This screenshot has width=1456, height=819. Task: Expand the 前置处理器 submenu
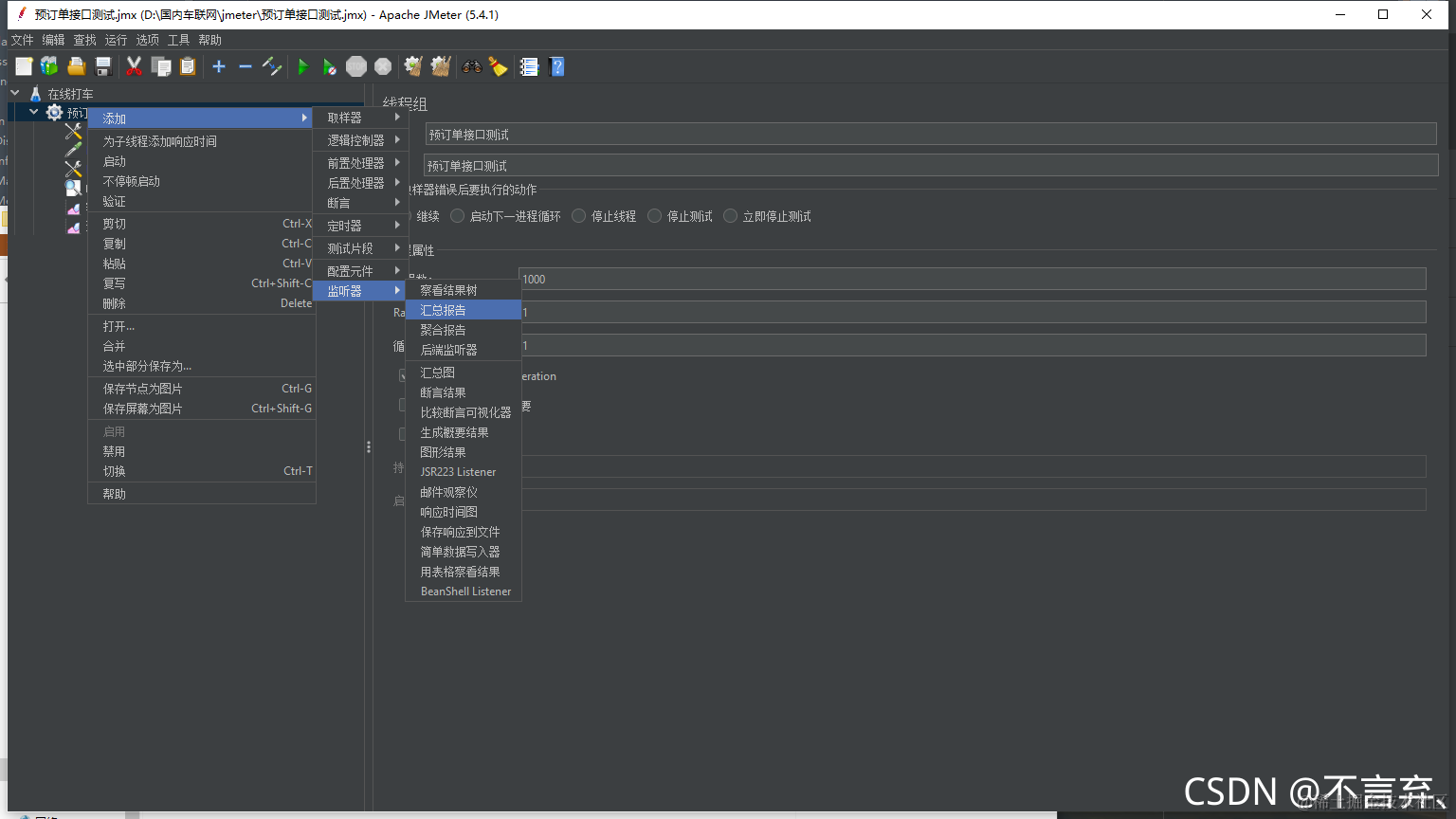coord(361,163)
